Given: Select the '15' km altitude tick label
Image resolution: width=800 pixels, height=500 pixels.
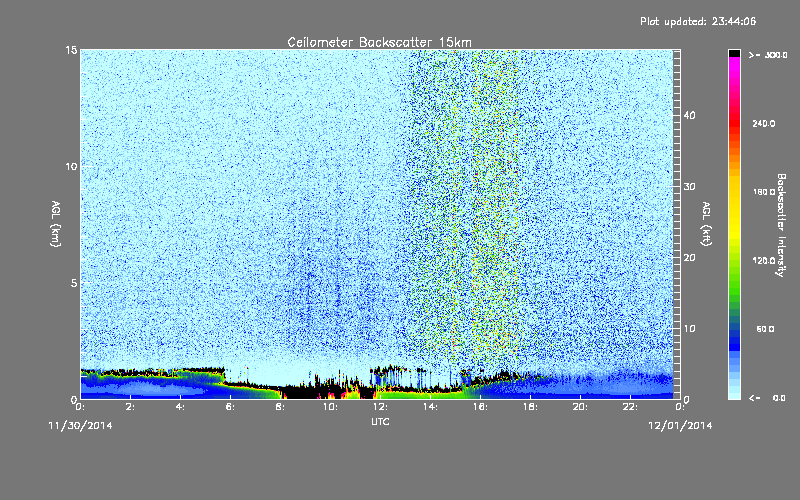Looking at the screenshot, I should pos(71,50).
